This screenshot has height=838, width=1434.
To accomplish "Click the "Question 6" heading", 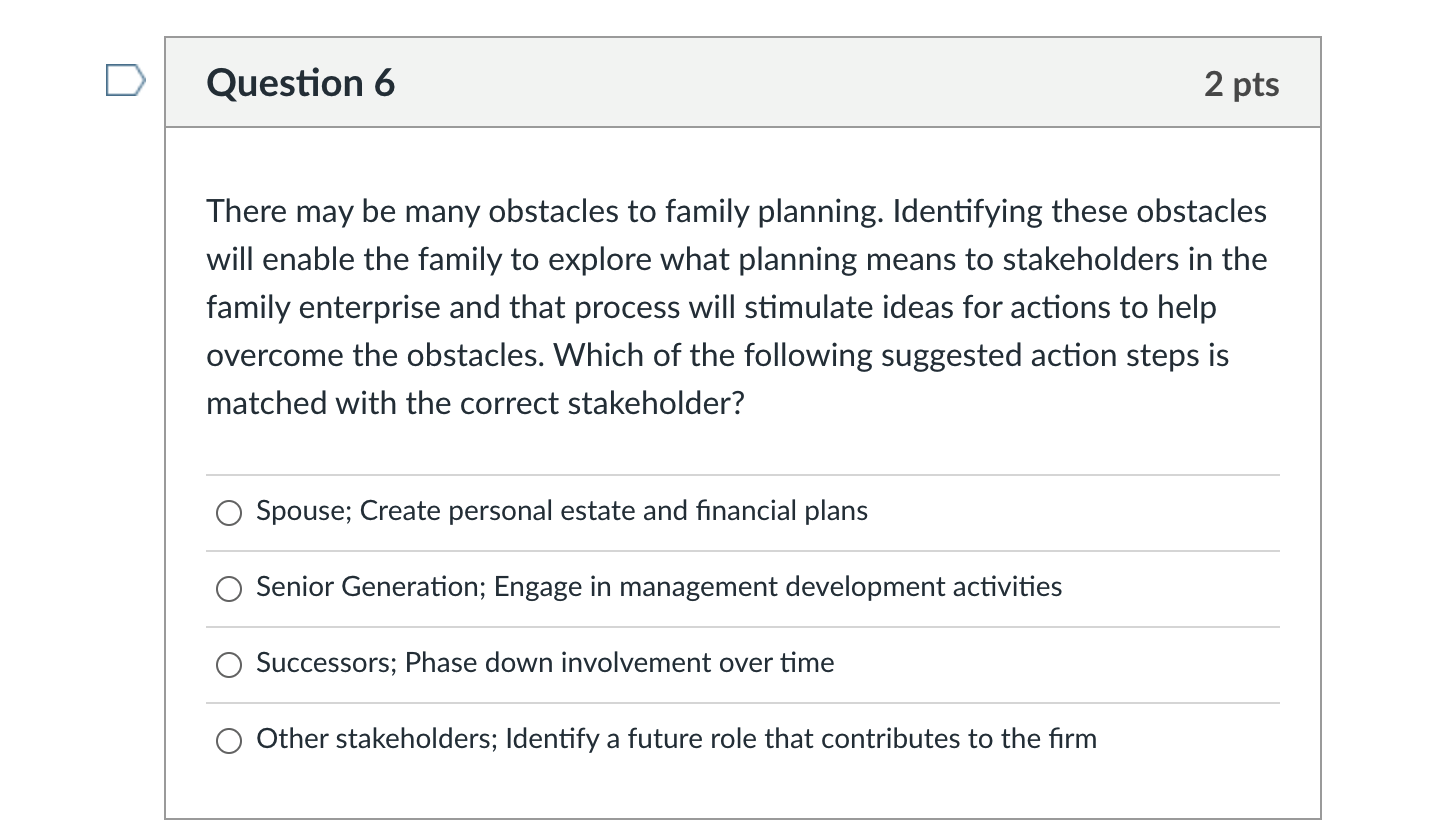I will (300, 83).
